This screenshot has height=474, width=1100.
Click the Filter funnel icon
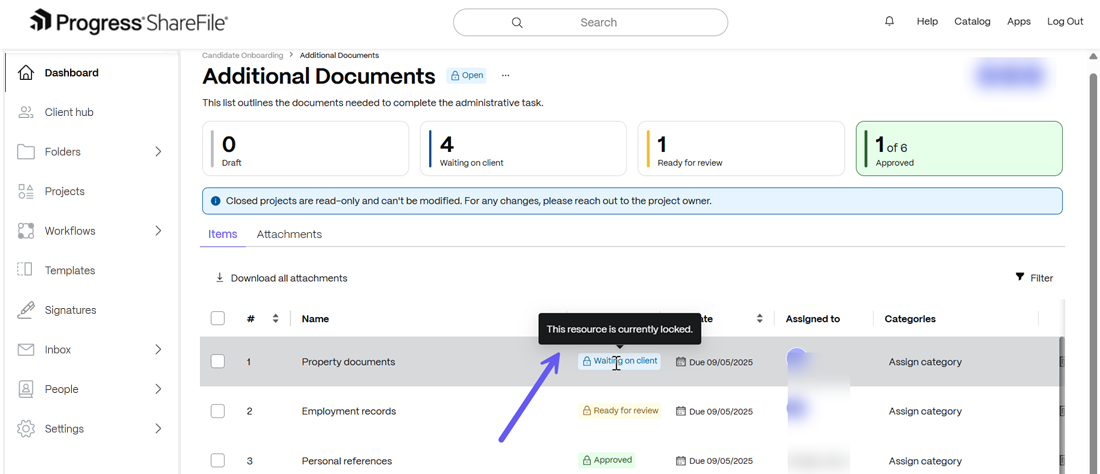coord(1020,278)
